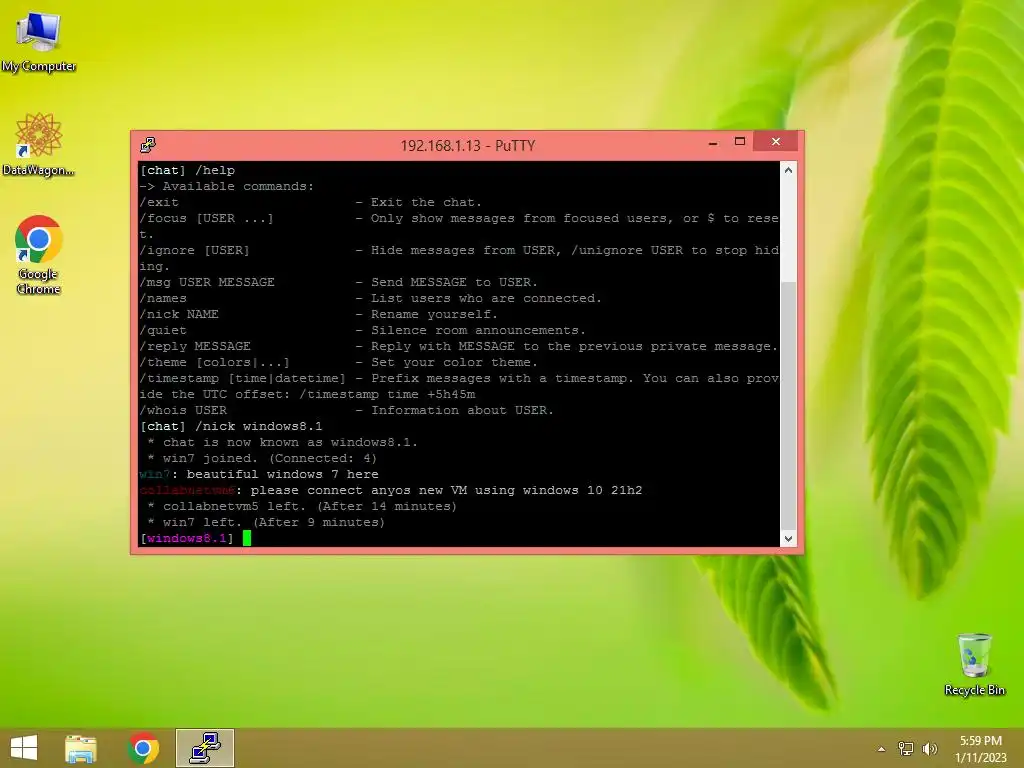
Task: Click the '/names' command text
Action: pos(163,298)
